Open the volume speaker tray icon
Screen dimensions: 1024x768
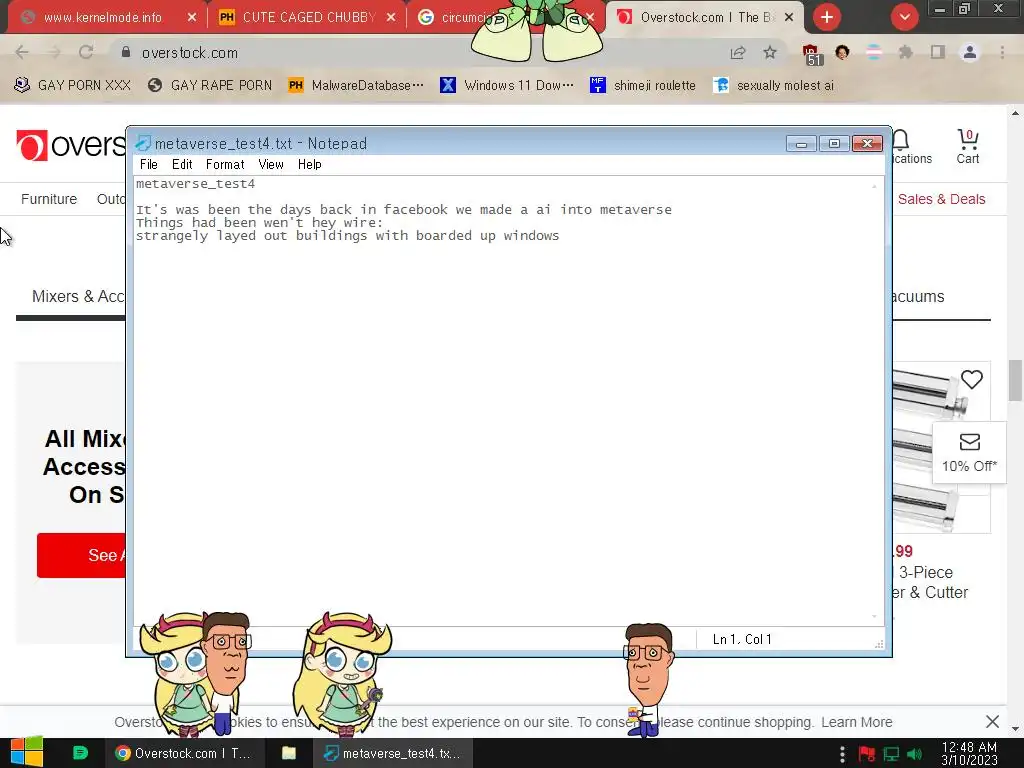[915, 754]
